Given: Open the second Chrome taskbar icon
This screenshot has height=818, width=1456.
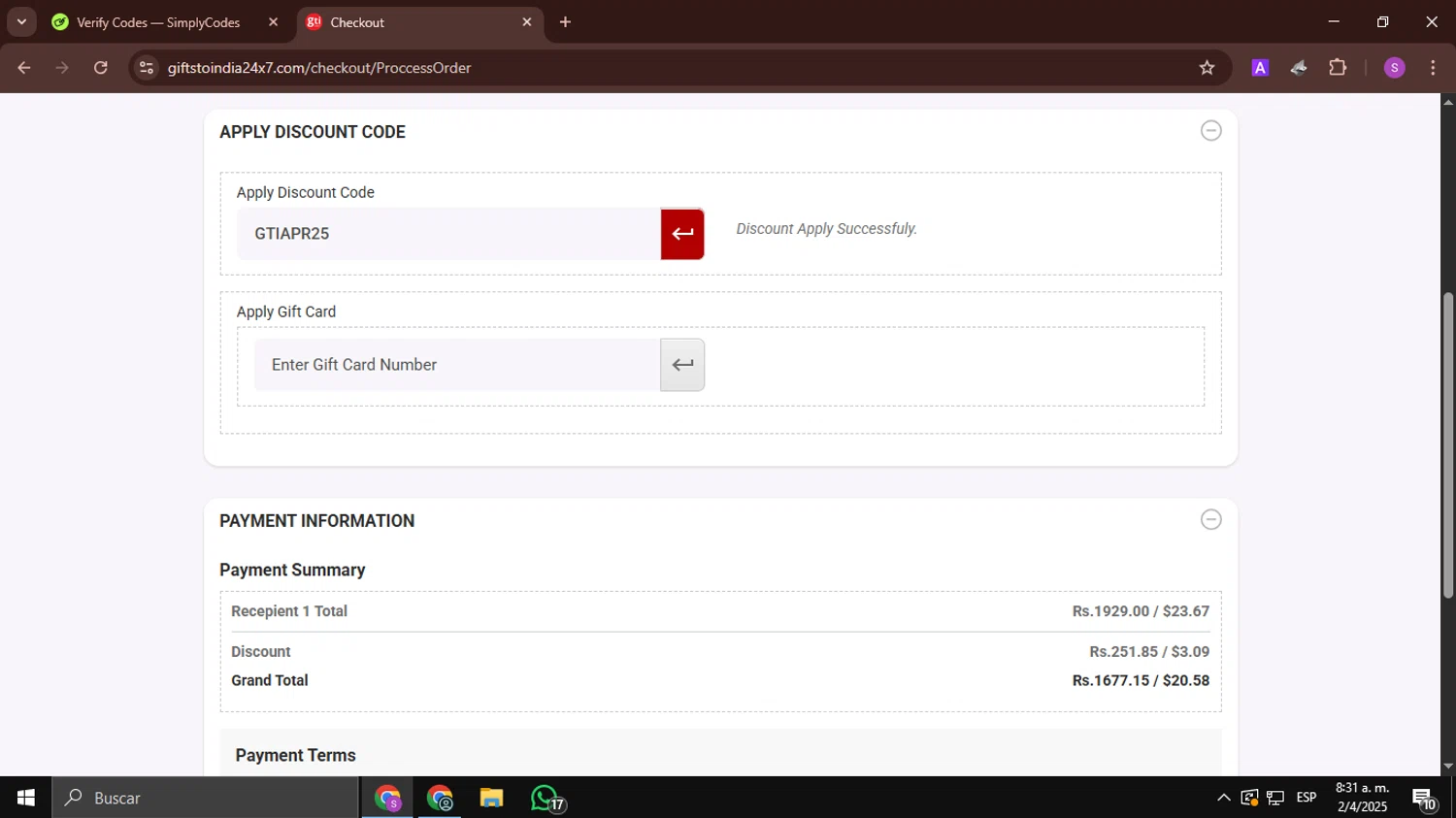Looking at the screenshot, I should click(x=440, y=798).
